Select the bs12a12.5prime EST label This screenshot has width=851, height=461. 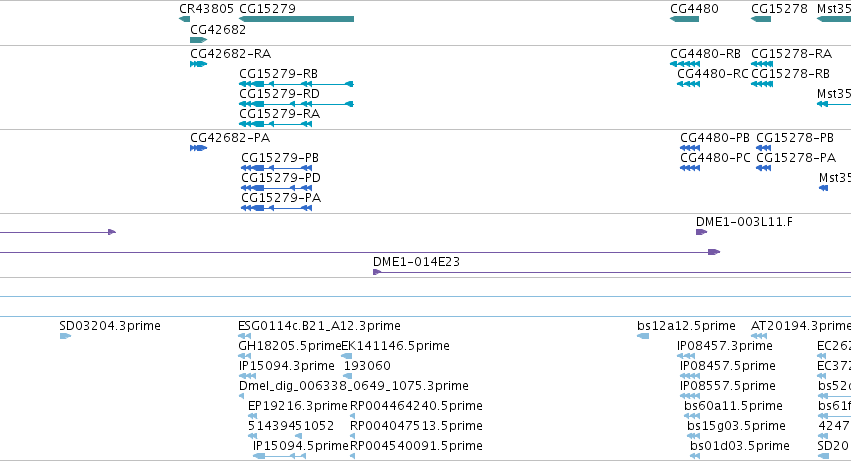pyautogui.click(x=686, y=326)
